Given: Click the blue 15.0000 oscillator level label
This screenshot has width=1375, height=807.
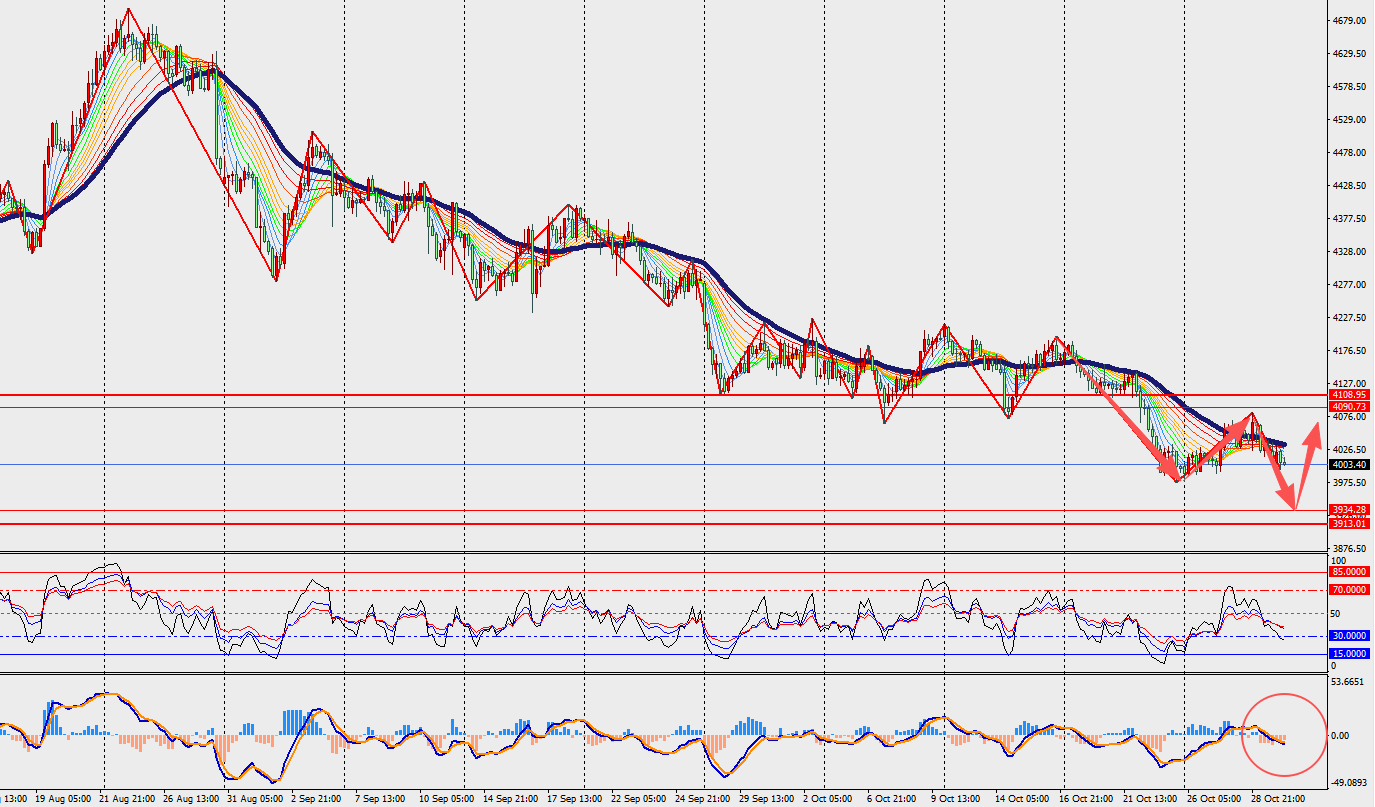Looking at the screenshot, I should 1350,654.
